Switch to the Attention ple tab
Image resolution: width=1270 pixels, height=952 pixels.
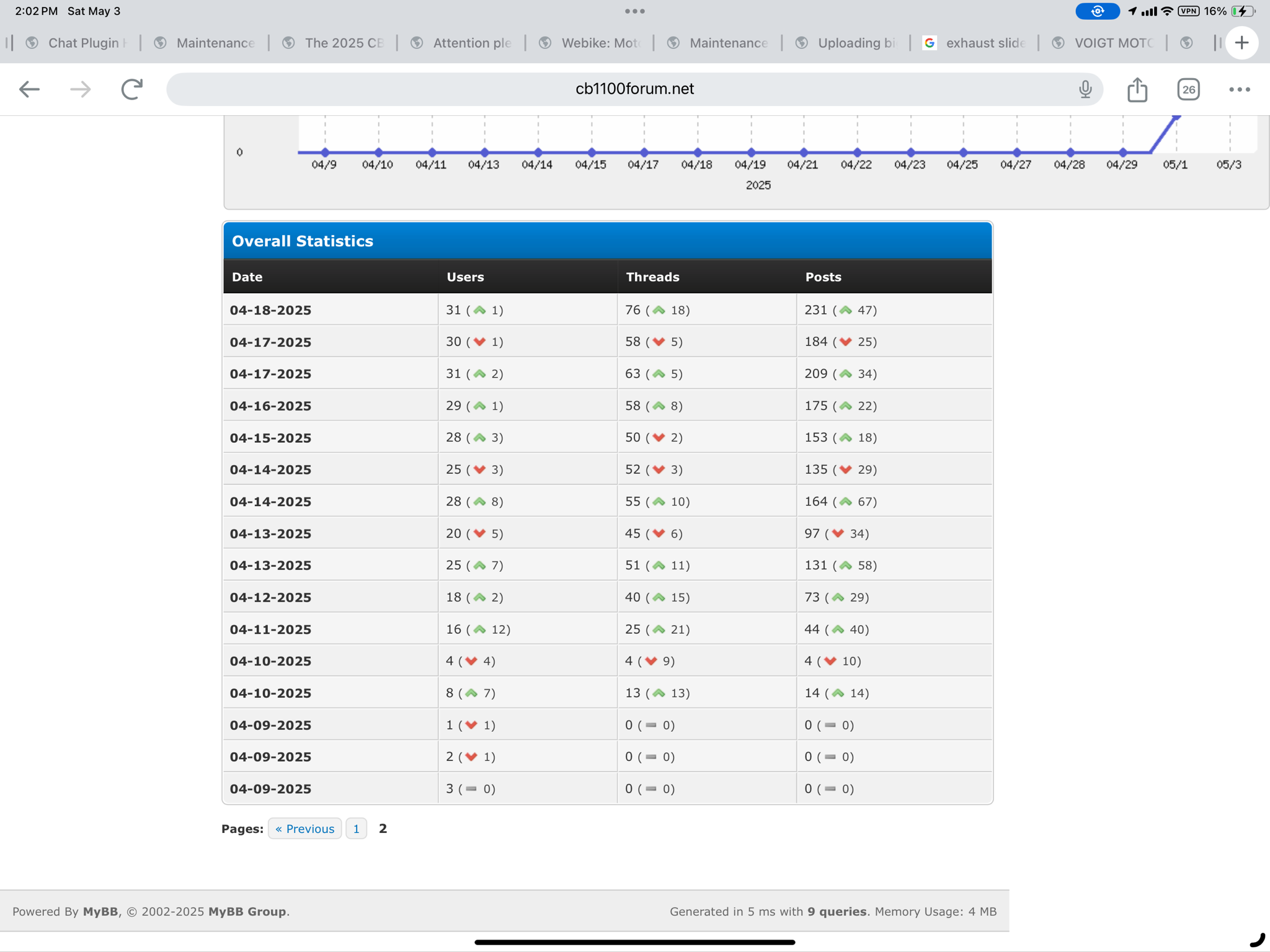click(x=461, y=43)
